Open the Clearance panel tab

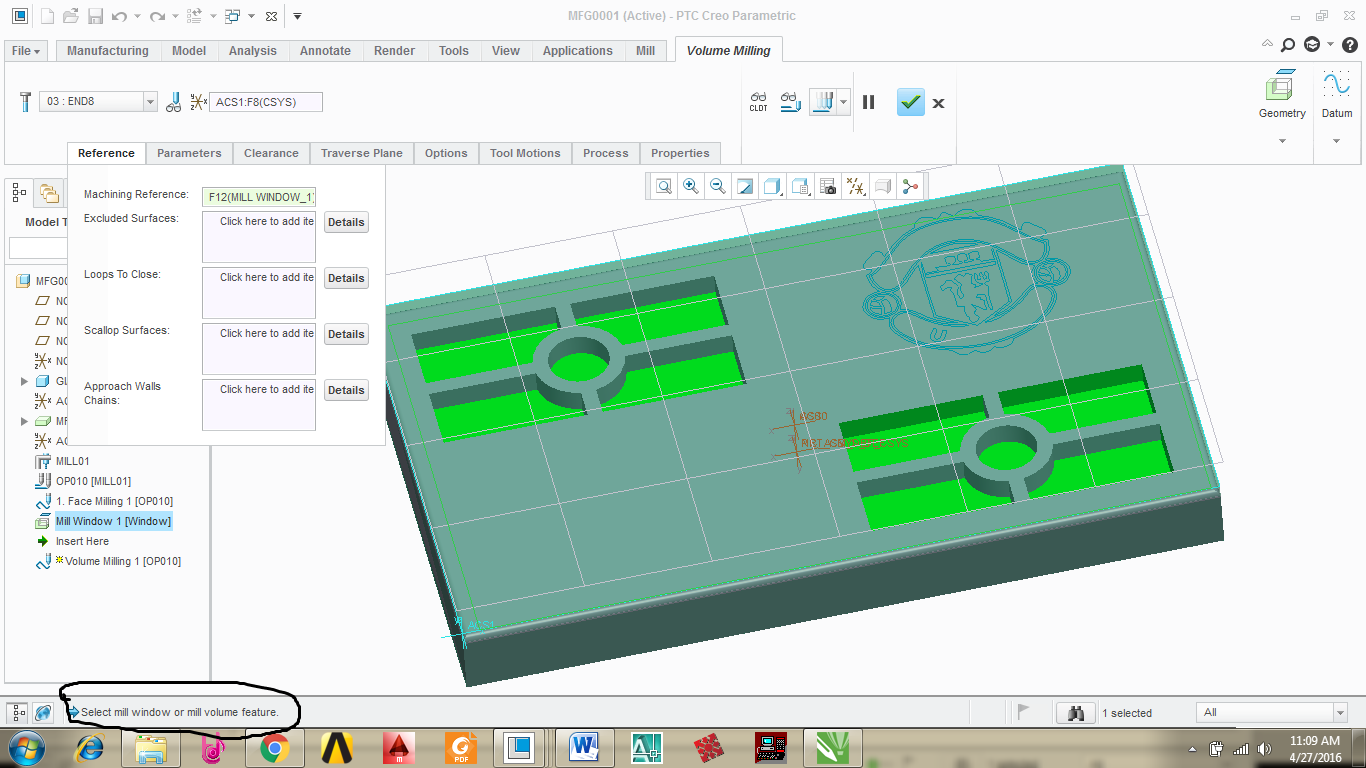click(271, 153)
